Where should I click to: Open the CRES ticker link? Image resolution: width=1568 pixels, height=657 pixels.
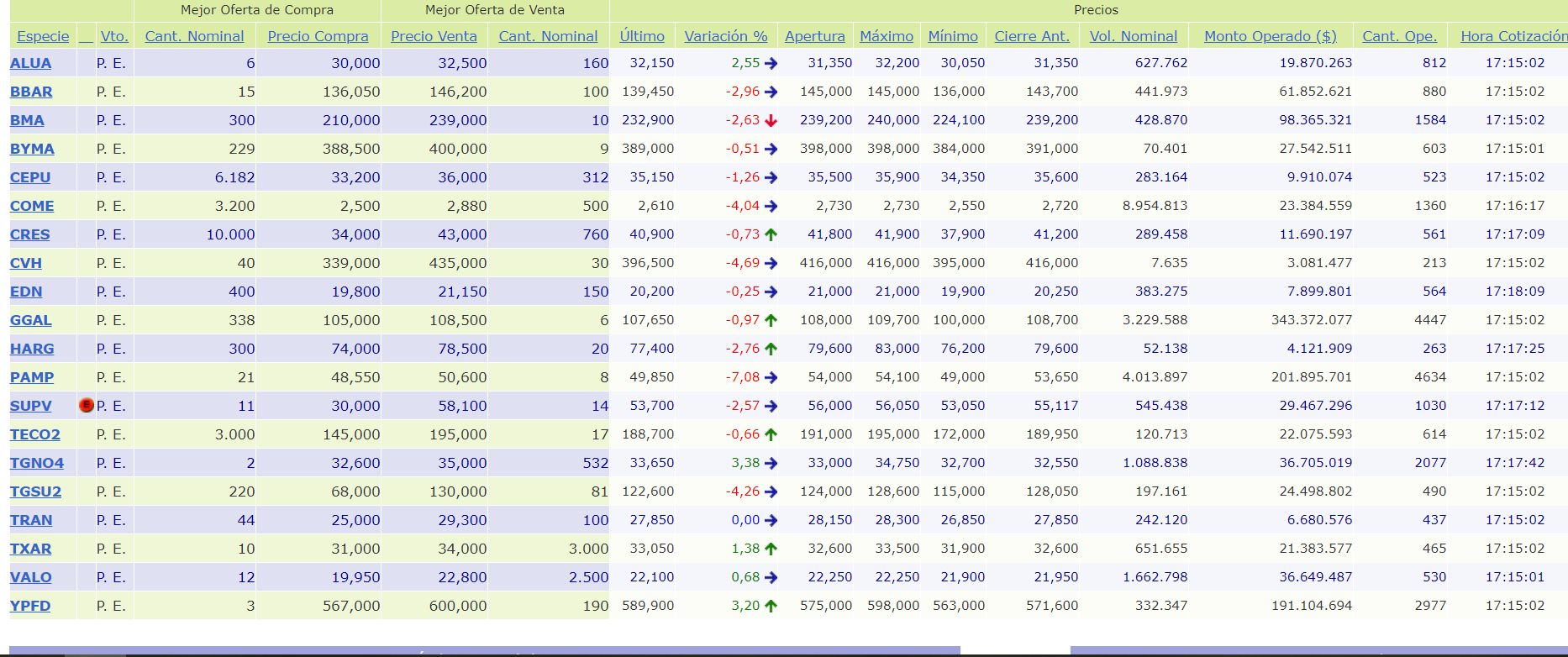point(30,234)
